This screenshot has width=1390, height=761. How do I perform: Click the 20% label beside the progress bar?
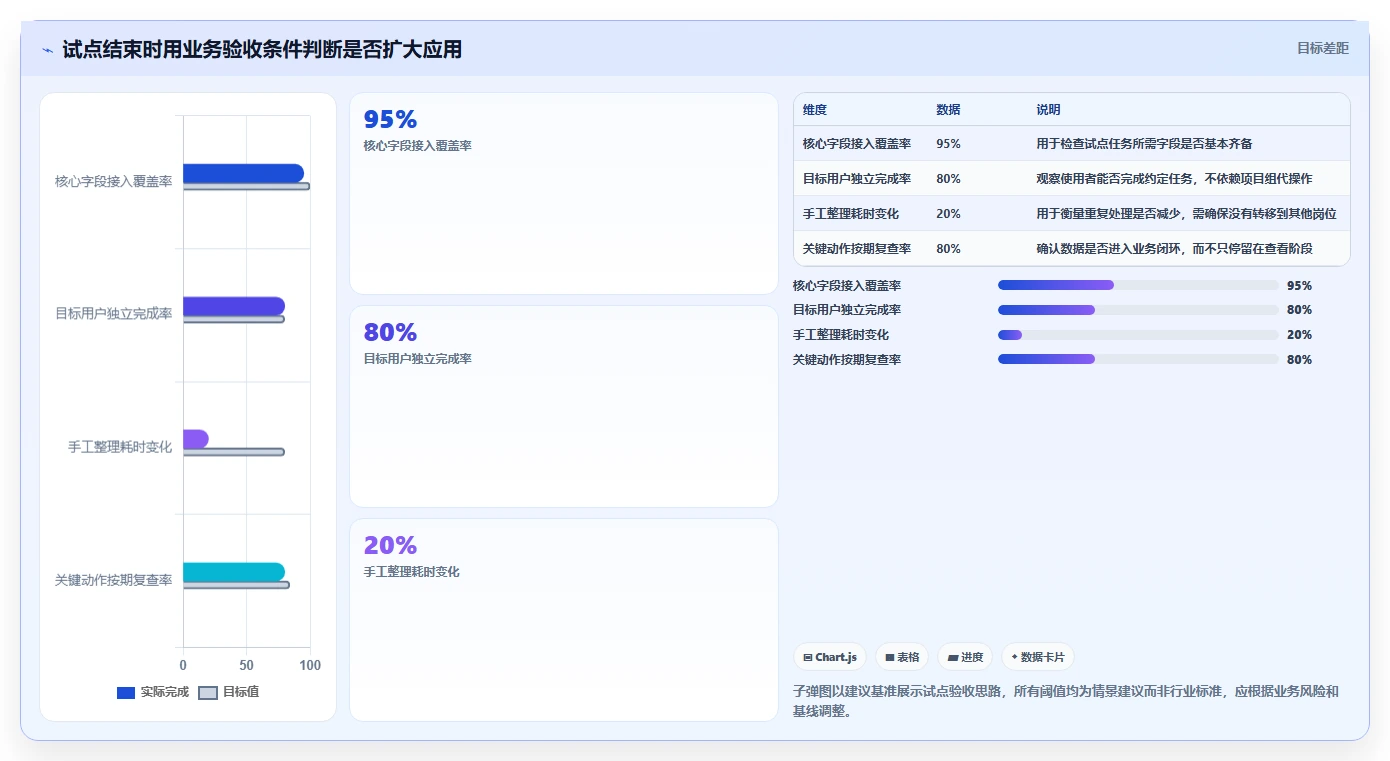coord(1299,335)
